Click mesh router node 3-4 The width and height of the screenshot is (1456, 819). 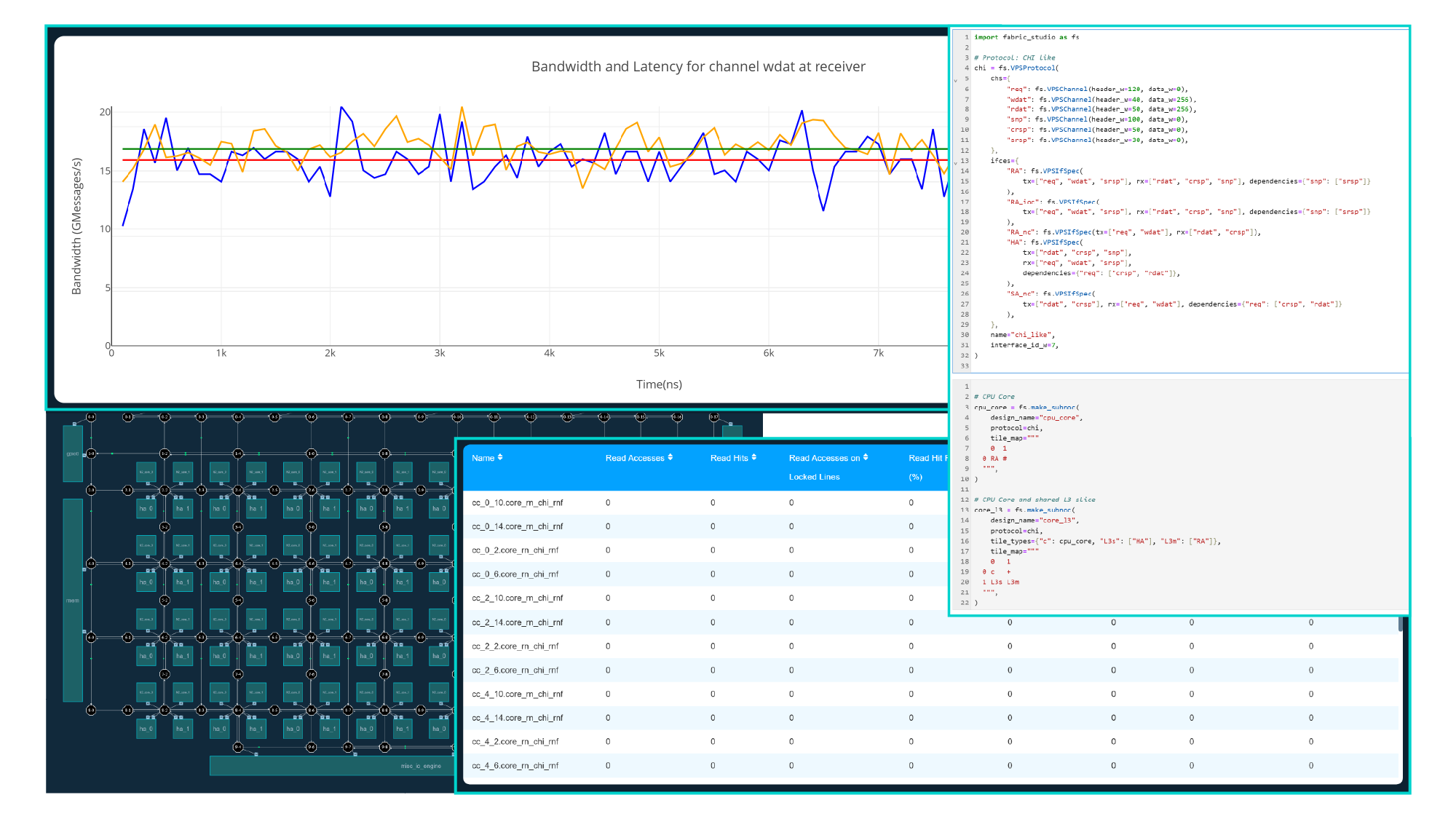tap(238, 527)
